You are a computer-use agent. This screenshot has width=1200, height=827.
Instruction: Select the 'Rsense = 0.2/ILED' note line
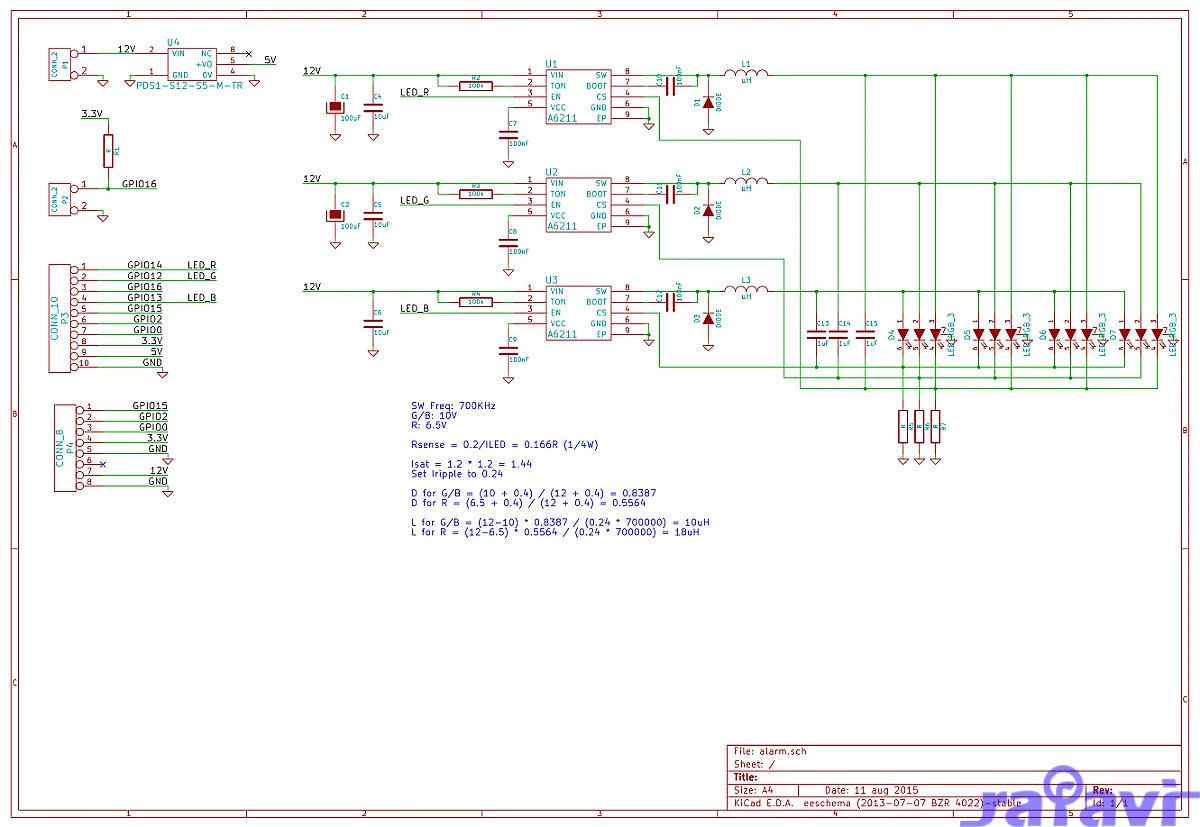point(504,444)
